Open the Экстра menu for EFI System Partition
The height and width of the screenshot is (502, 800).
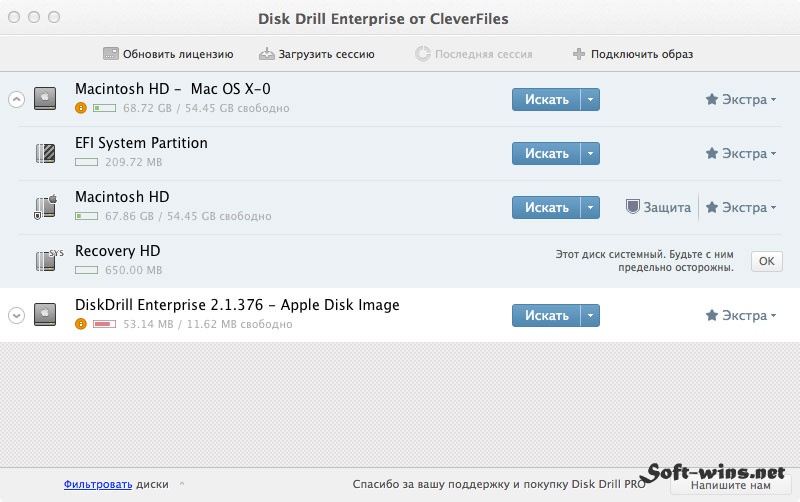click(741, 153)
